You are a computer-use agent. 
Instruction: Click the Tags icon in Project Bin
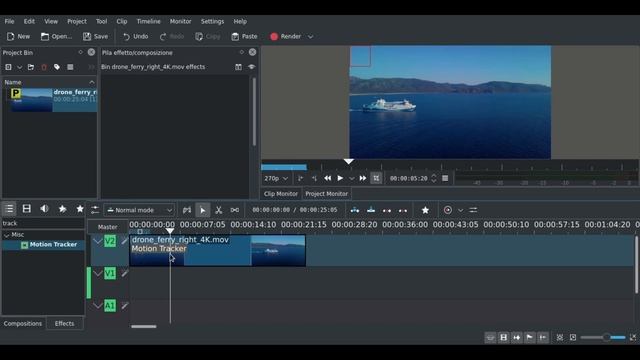[57, 67]
